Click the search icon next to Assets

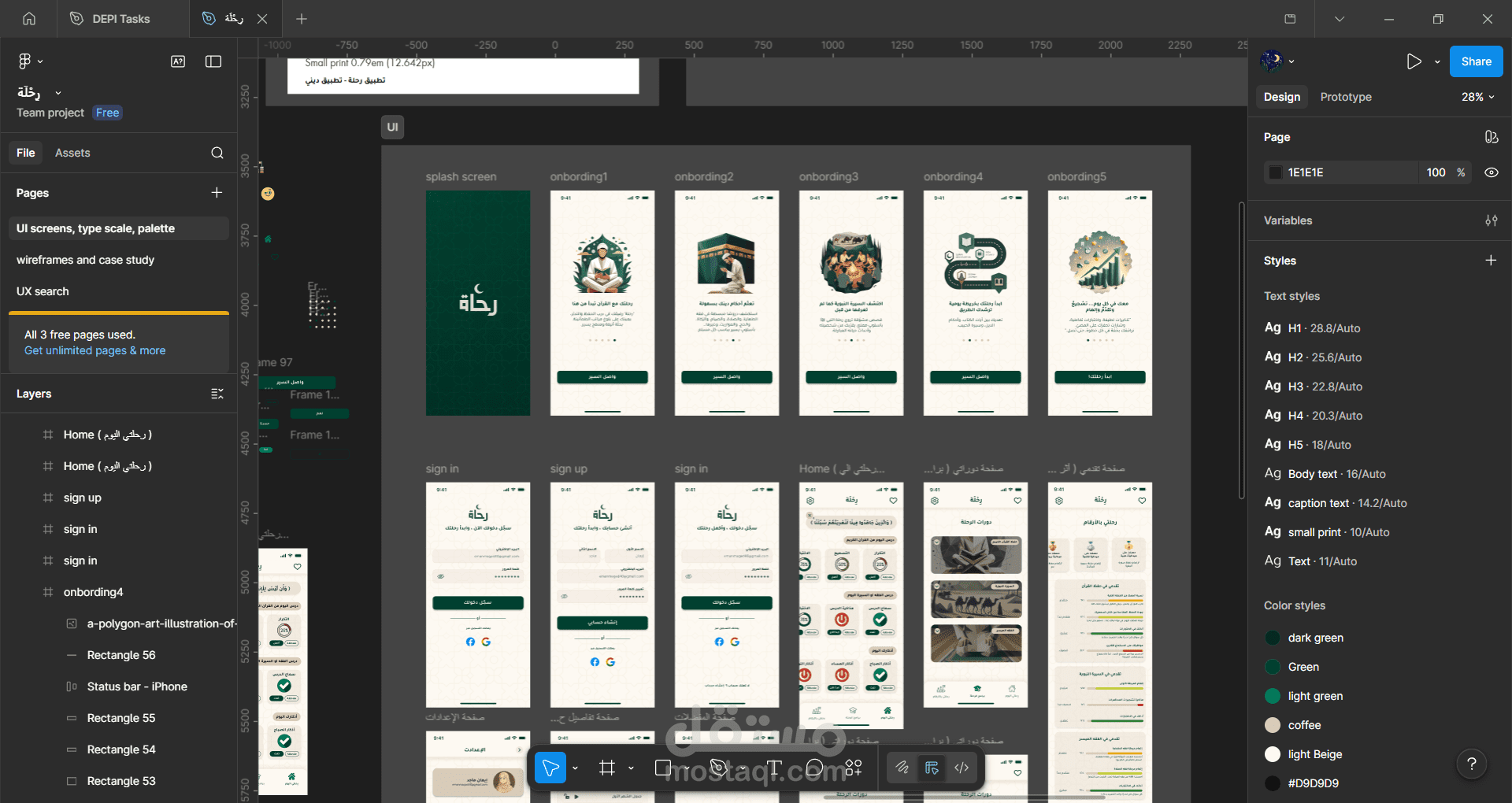217,153
